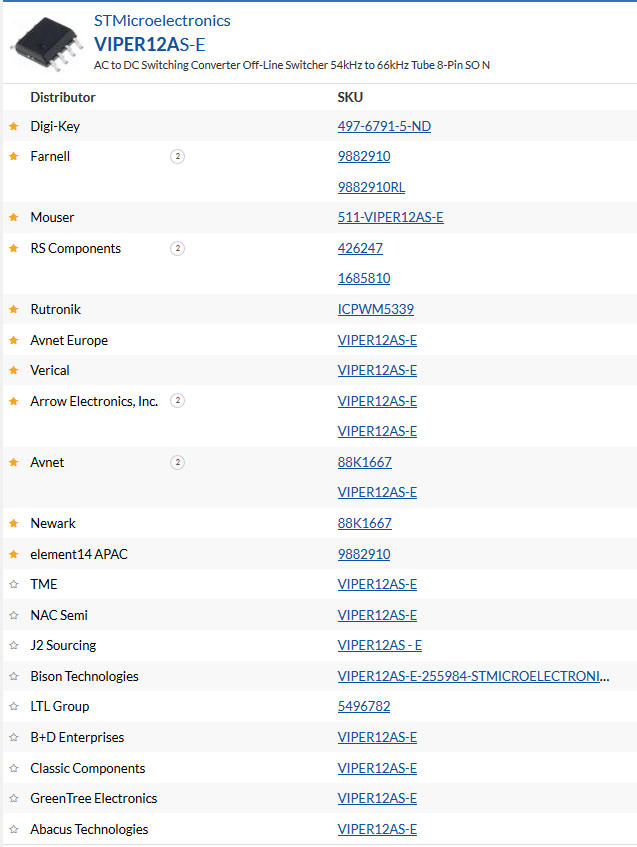The width and height of the screenshot is (637, 847).
Task: Open Mouser SKU 511-VIPER12AS-E
Action: pos(391,218)
